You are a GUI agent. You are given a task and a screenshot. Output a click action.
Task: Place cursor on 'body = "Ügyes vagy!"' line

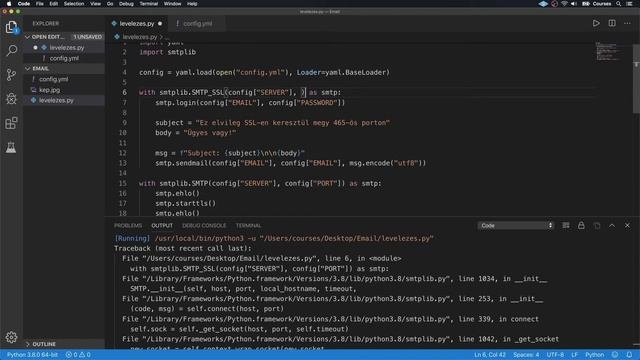coord(196,133)
